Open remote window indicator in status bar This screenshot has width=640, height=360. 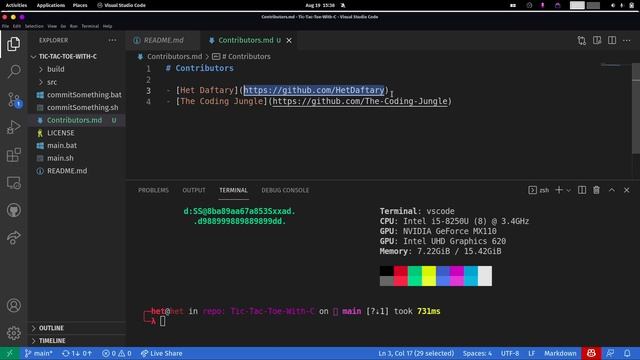pyautogui.click(x=9, y=353)
